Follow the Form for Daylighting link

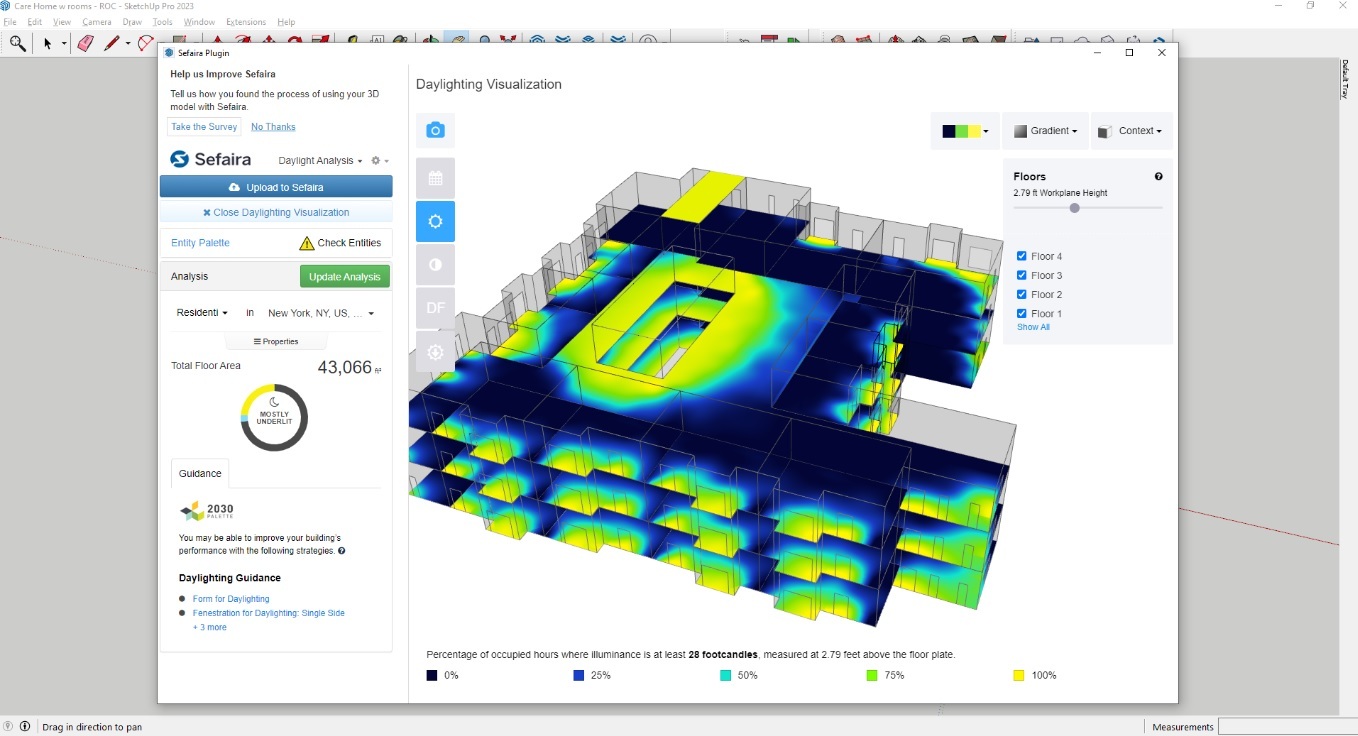pos(232,598)
